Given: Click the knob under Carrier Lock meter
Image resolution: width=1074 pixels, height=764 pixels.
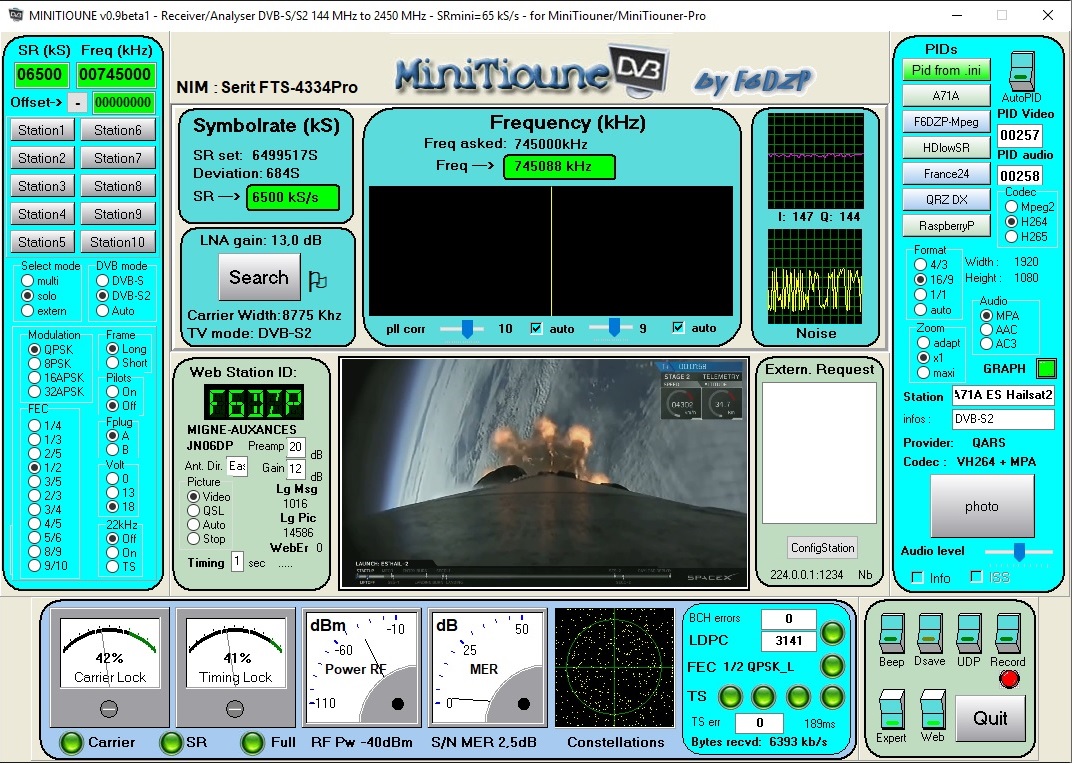Looking at the screenshot, I should tap(109, 709).
